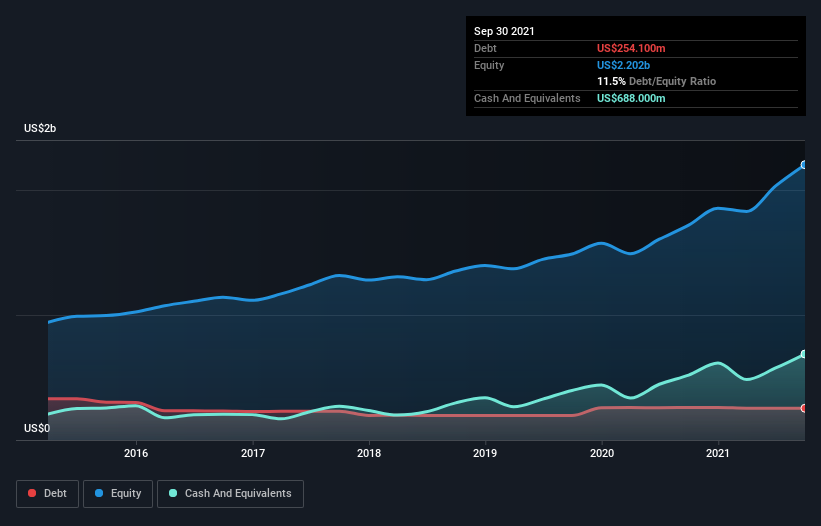Screen dimensions: 821x526
Task: Click the blue dot in the Equity legend
Action: [x=101, y=493]
